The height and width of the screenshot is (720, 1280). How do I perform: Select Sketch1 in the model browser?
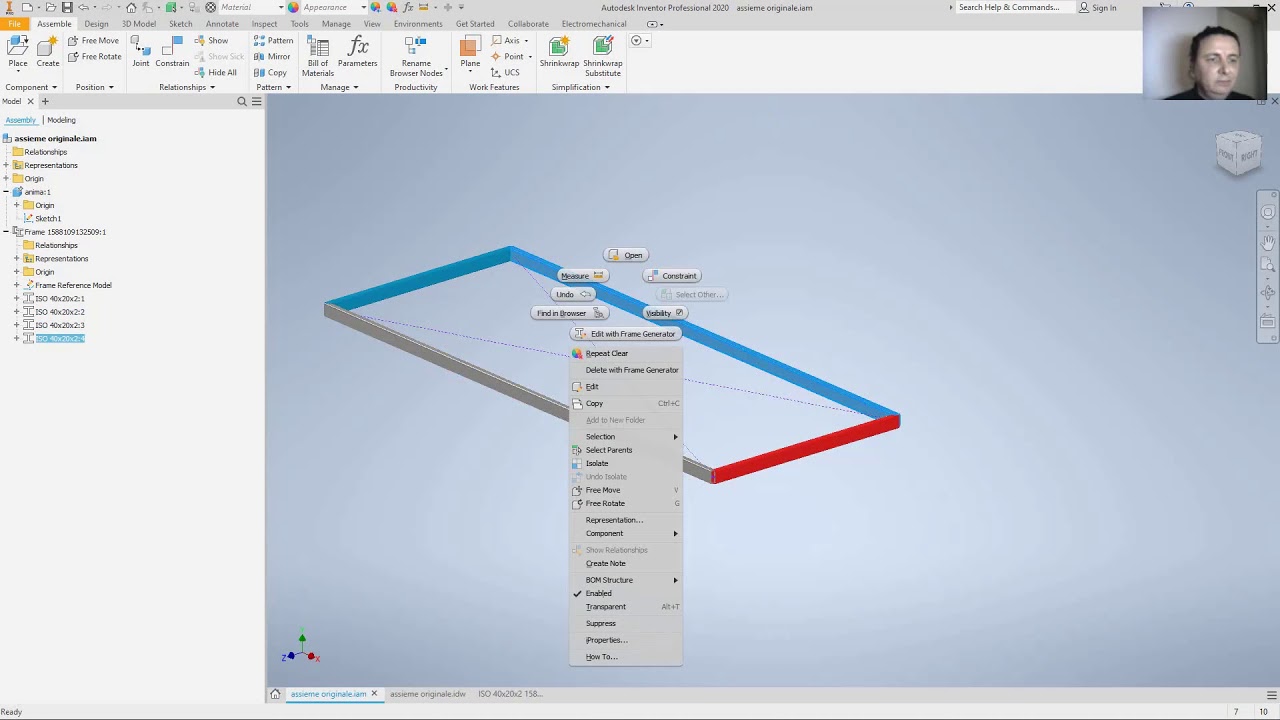47,218
